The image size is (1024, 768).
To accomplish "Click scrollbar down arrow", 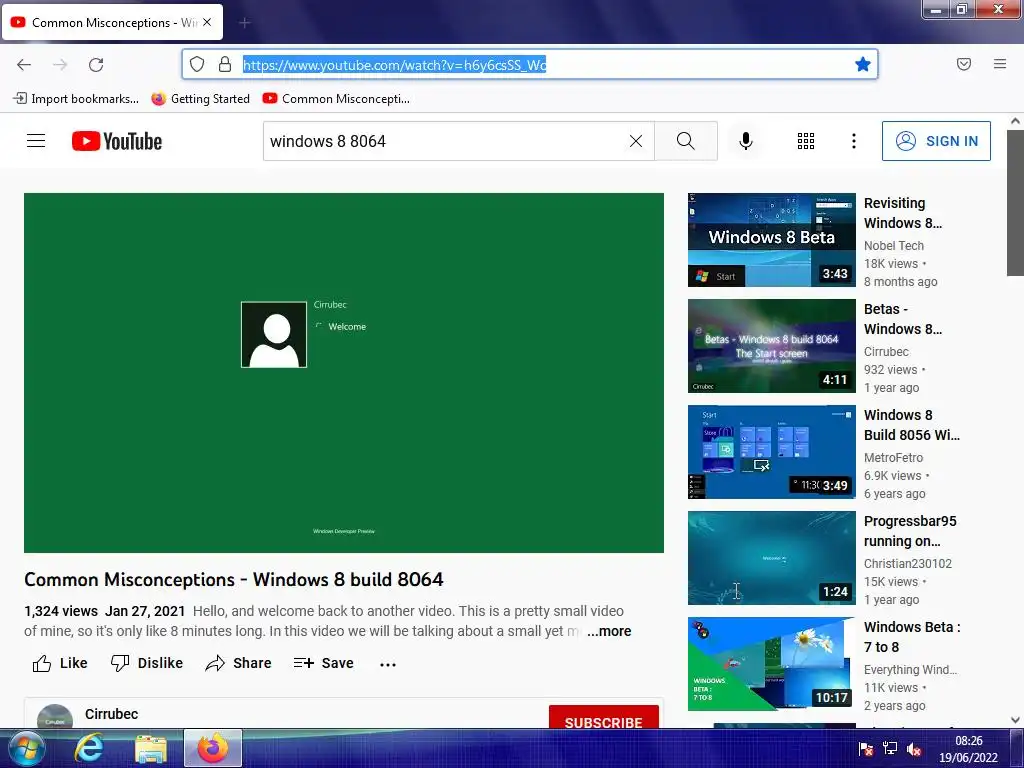I will [1015, 720].
